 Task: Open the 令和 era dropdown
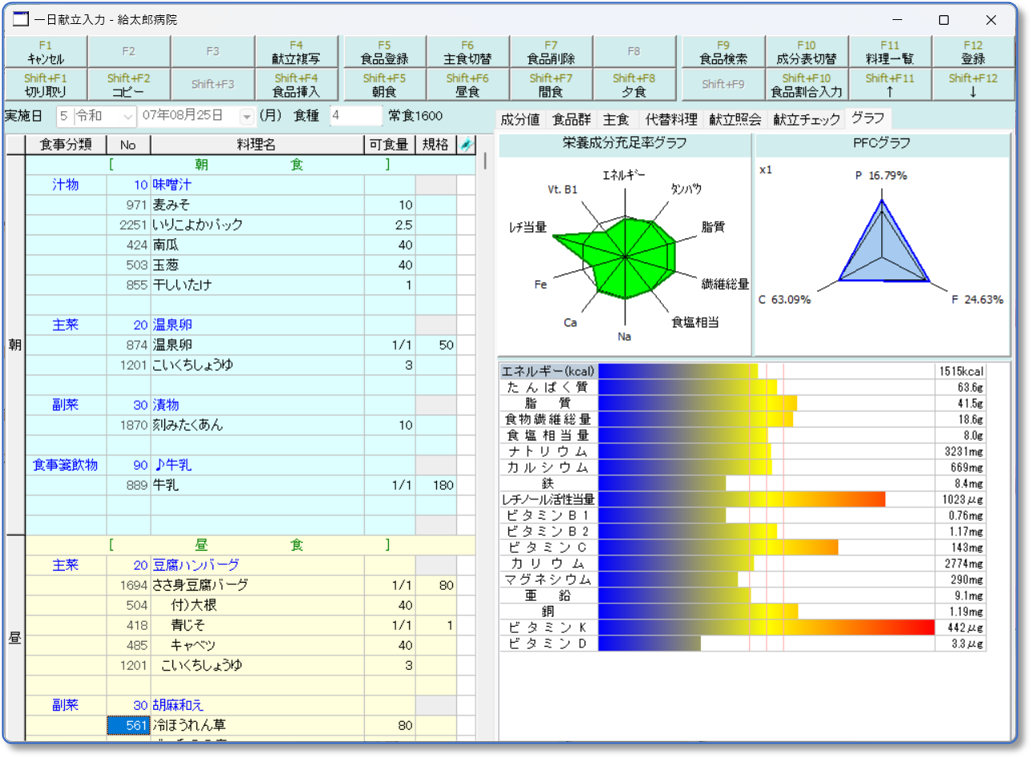coord(125,116)
